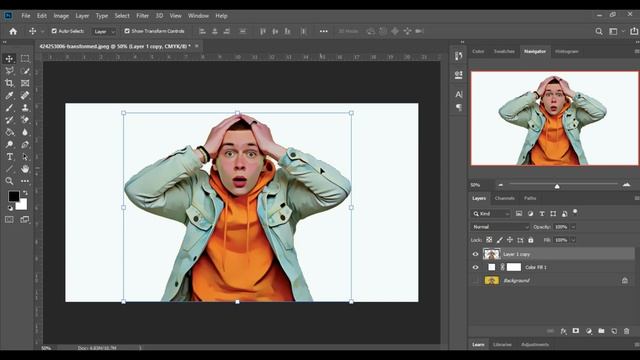Select the Zoom tool in toolbar
640x360 pixels.
[x=9, y=181]
